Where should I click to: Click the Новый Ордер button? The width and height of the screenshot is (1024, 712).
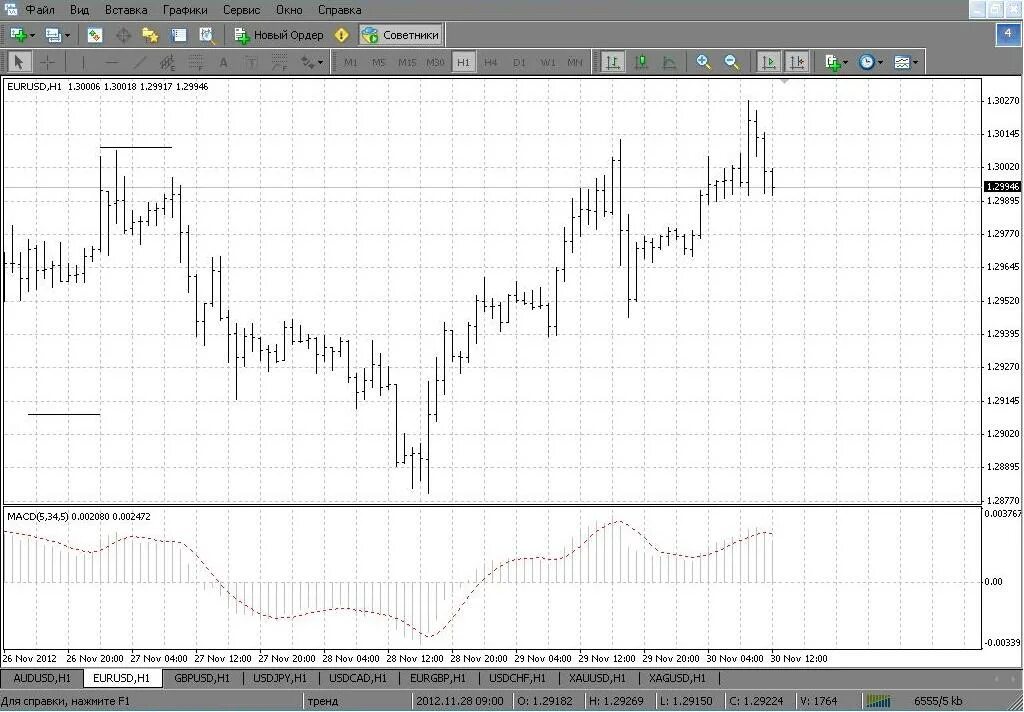tap(280, 35)
